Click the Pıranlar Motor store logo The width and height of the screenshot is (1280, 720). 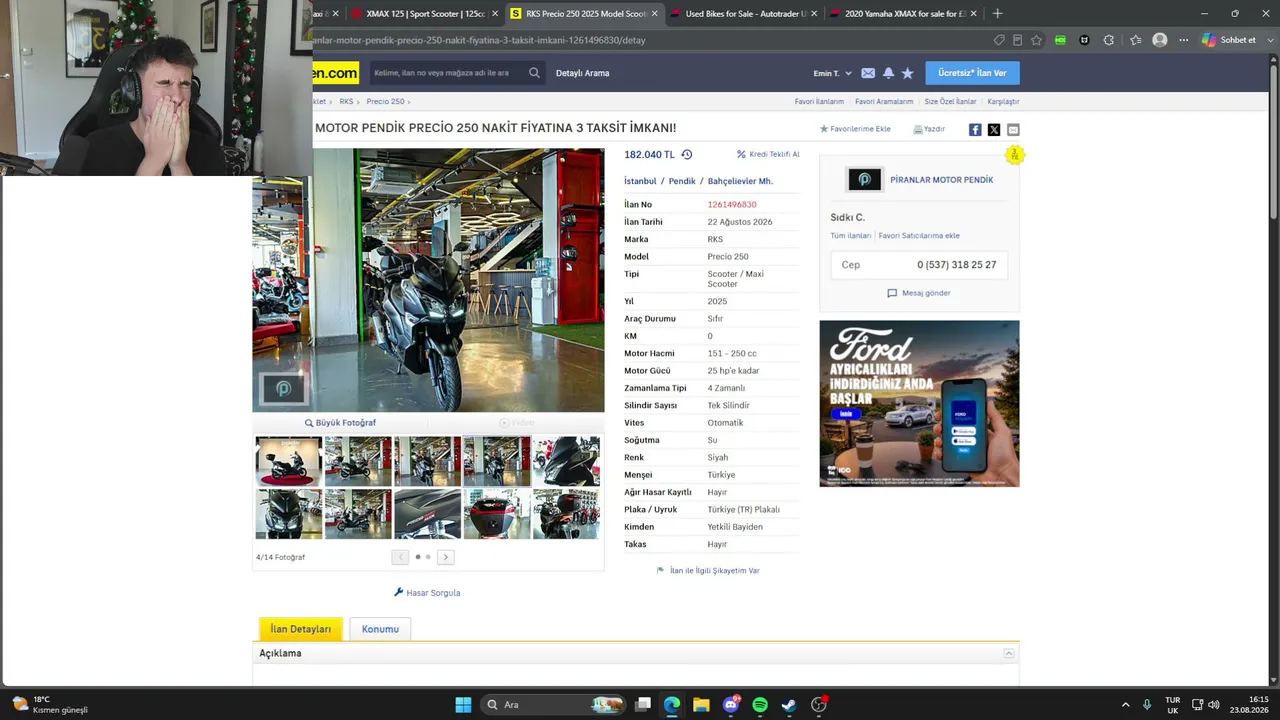(x=865, y=180)
